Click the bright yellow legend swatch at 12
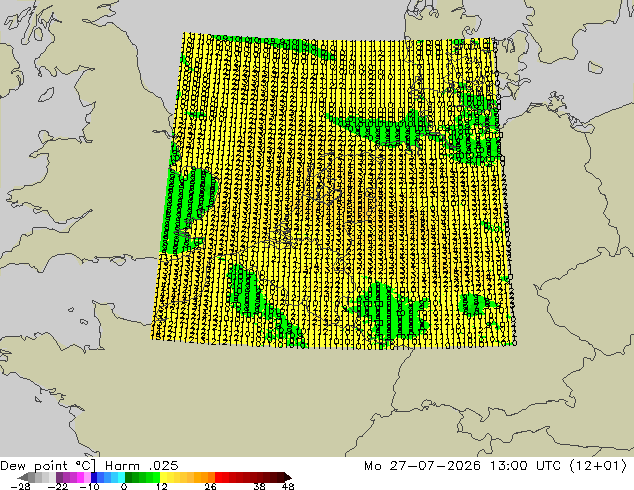Image resolution: width=634 pixels, height=490 pixels. (x=163, y=477)
